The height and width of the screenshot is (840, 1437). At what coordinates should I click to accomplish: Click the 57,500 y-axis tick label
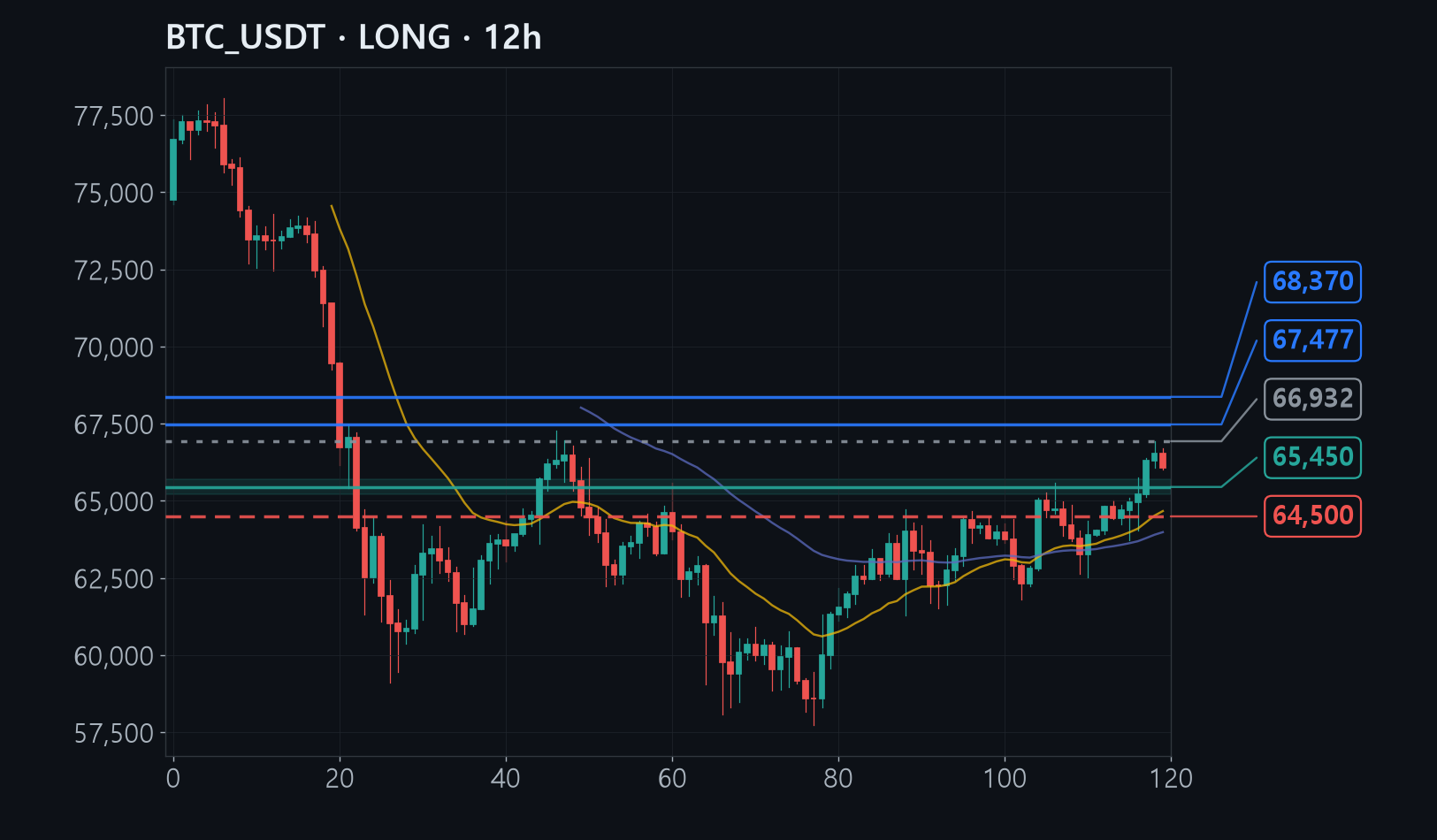(114, 733)
